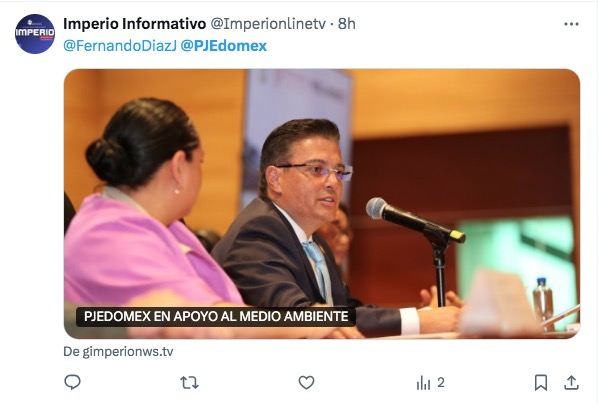Bookmark this tweet
The height and width of the screenshot is (404, 598).
(x=540, y=382)
